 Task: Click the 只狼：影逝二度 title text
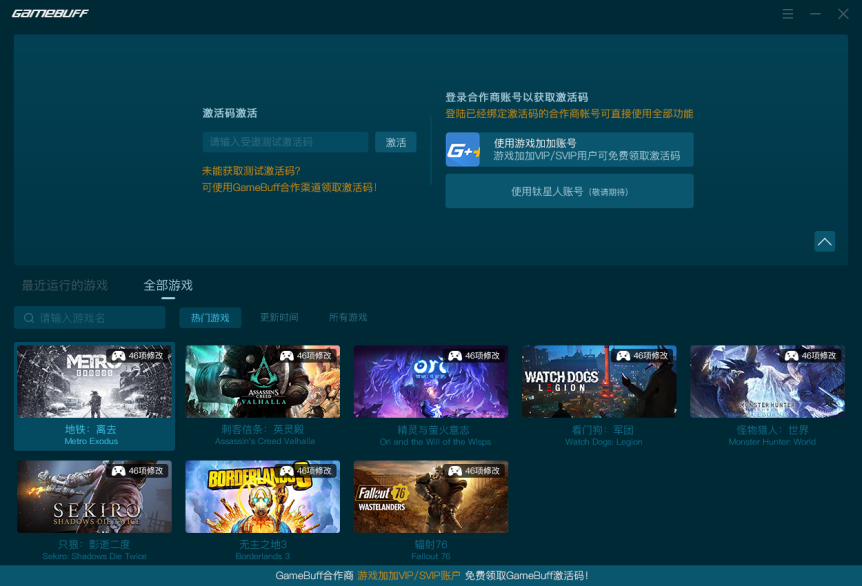click(94, 544)
